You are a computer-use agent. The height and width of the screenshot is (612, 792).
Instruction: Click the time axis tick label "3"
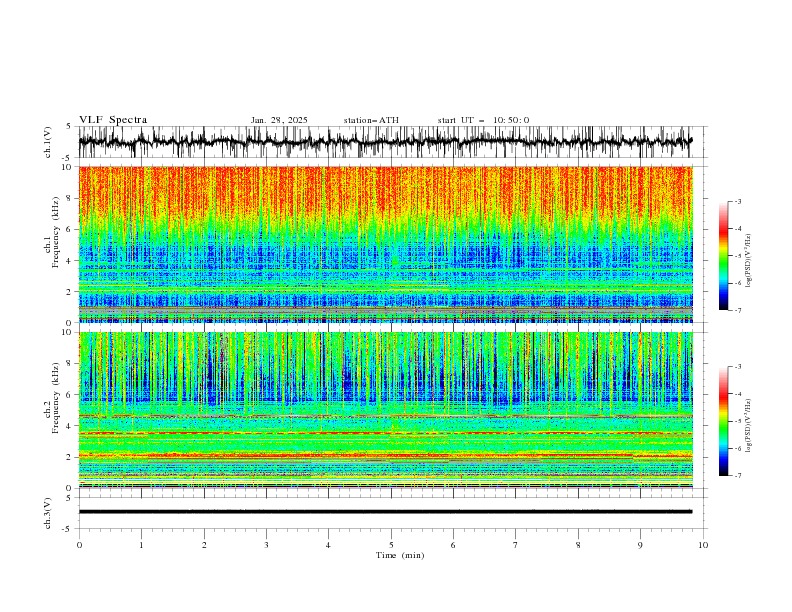(266, 545)
